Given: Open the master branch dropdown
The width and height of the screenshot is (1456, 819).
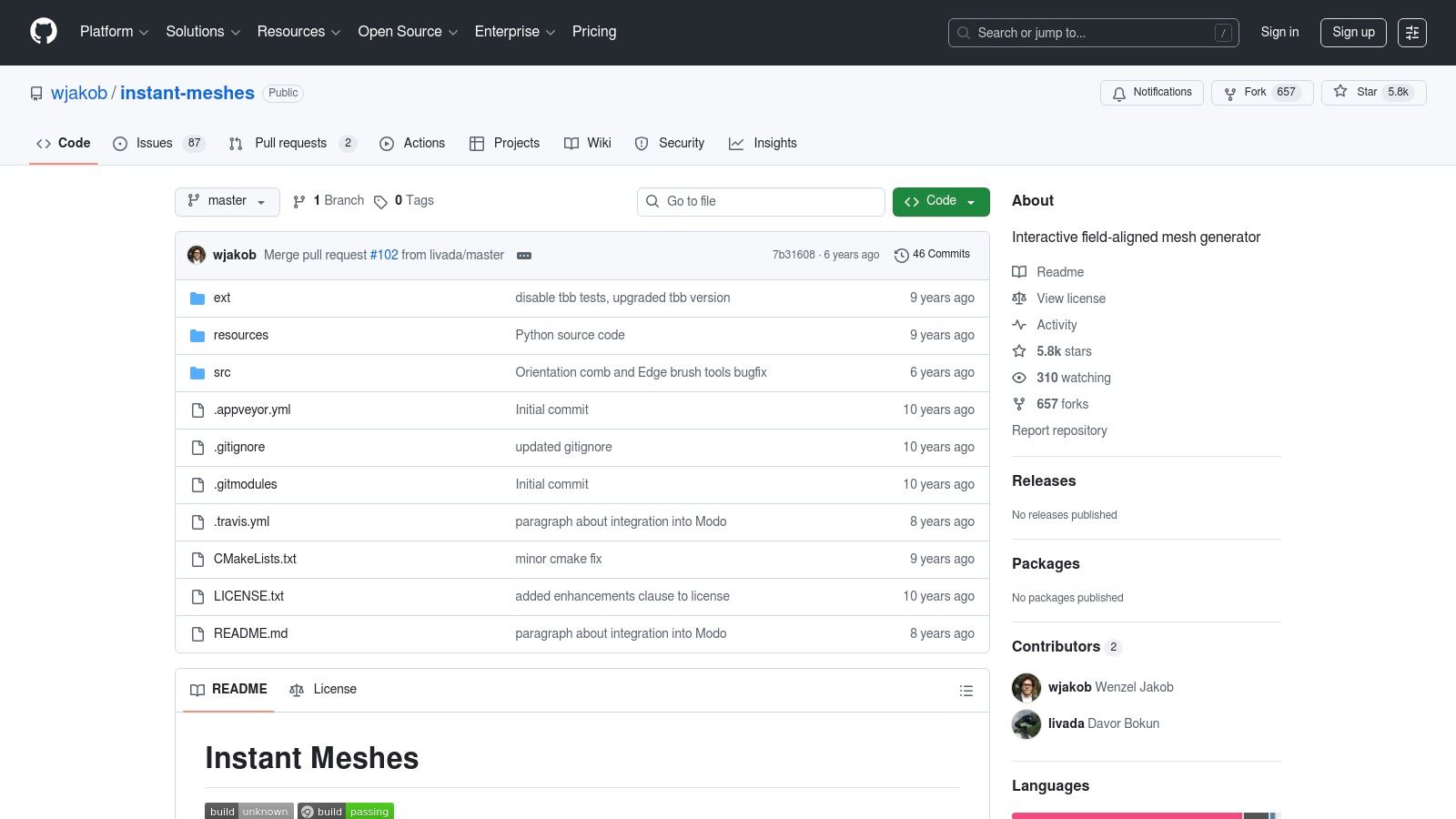Looking at the screenshot, I should [227, 201].
